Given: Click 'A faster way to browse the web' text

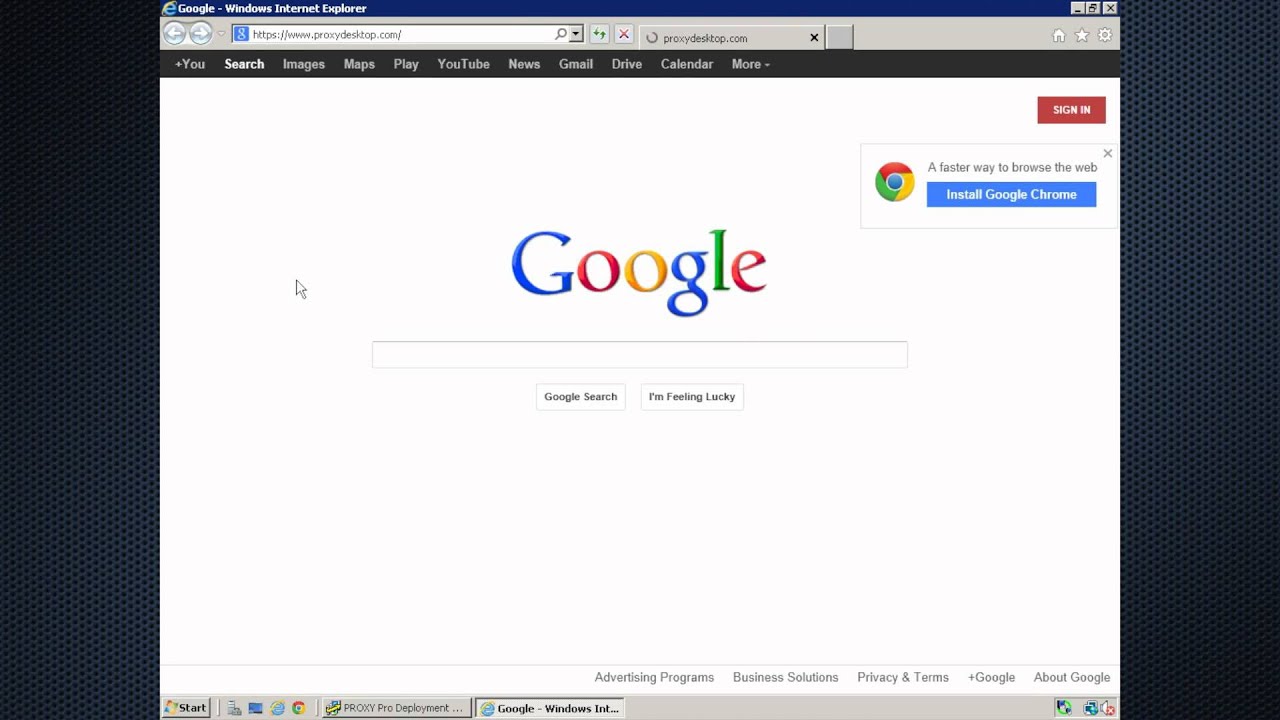Looking at the screenshot, I should [1012, 167].
